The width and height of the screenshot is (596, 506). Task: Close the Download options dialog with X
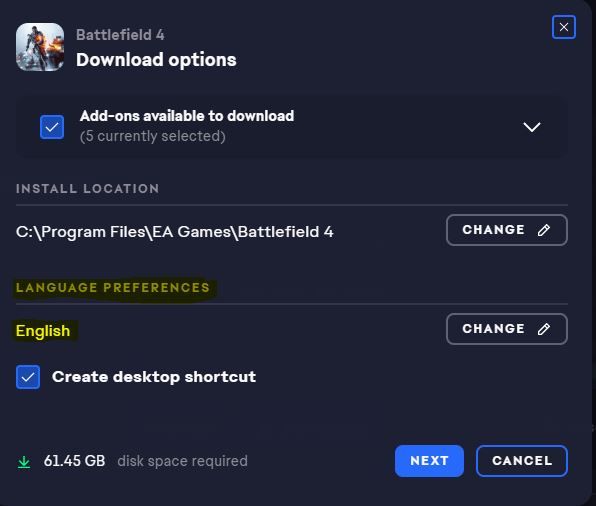click(564, 27)
